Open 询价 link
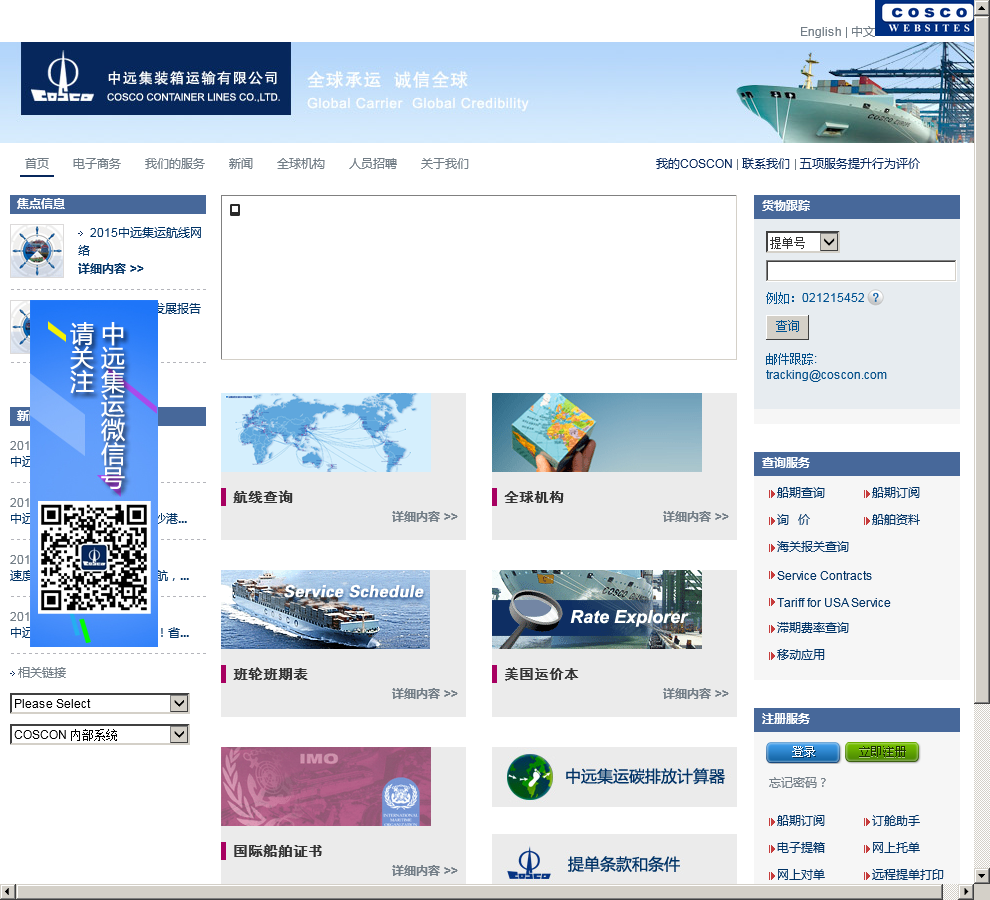This screenshot has width=990, height=900. [x=793, y=520]
